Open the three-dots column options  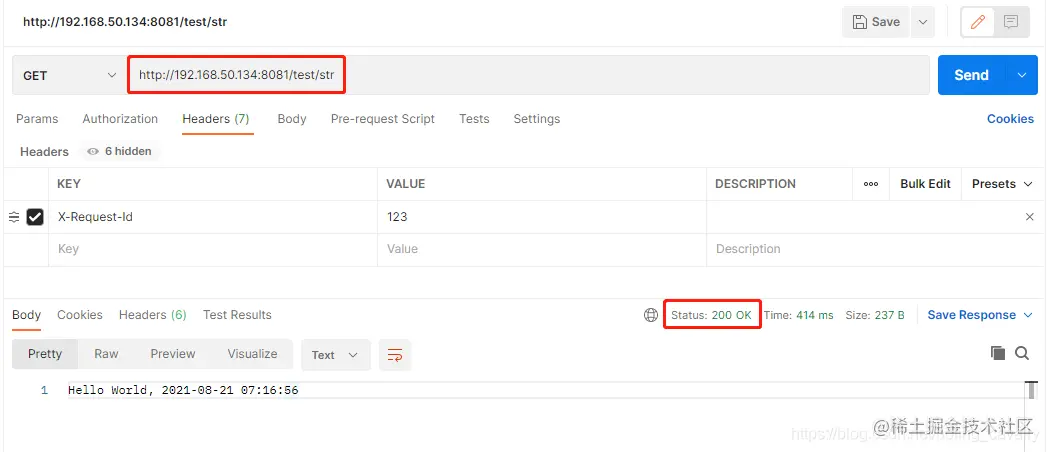pyautogui.click(x=871, y=184)
